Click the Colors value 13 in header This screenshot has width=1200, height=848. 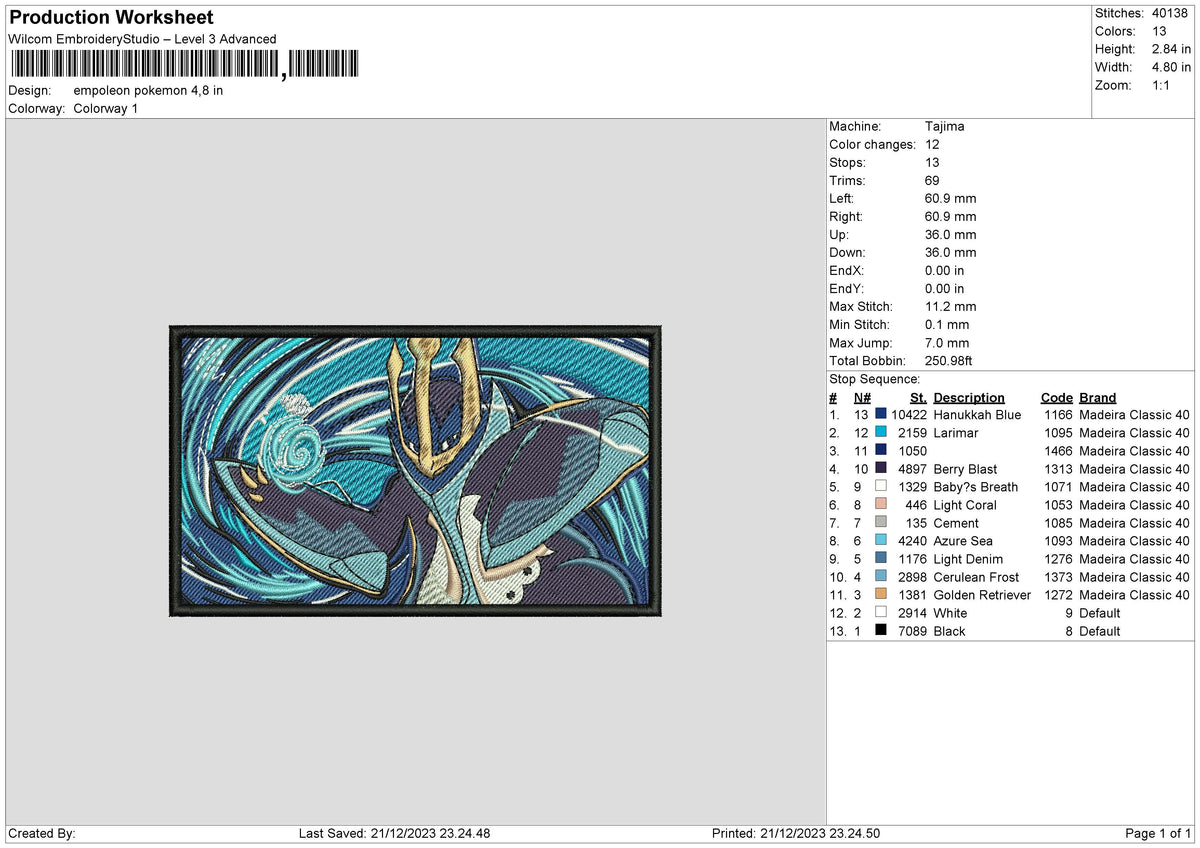[1158, 31]
